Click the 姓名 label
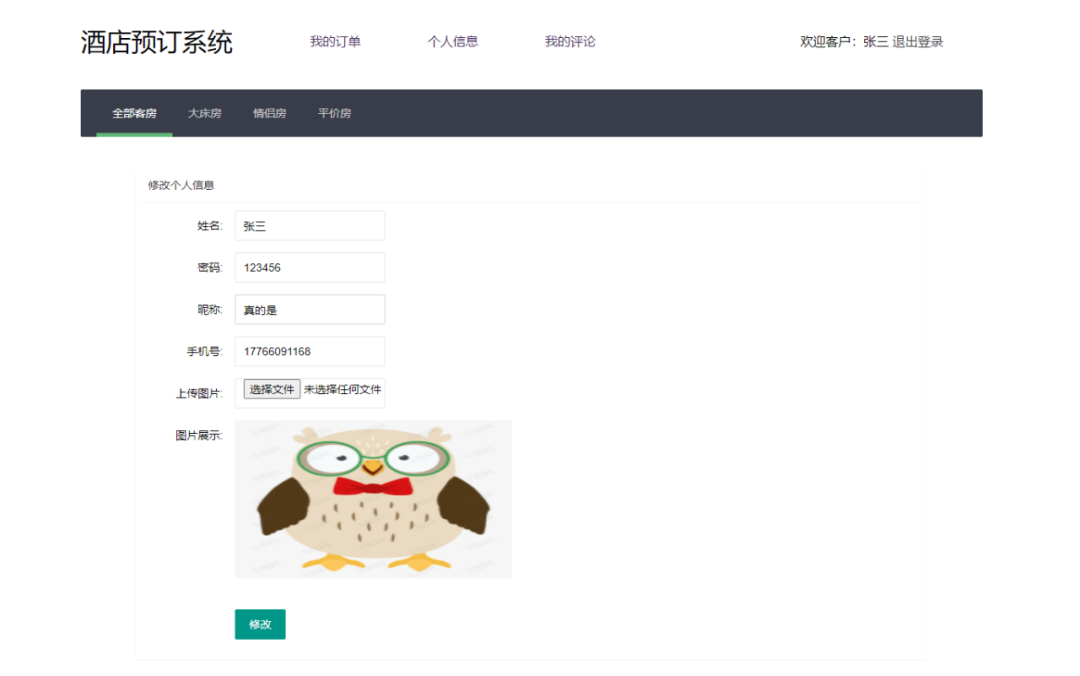 click(209, 225)
